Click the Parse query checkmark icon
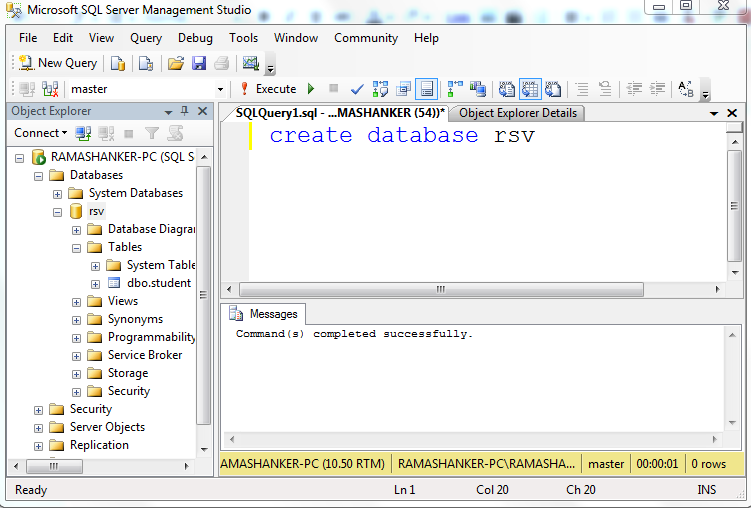Viewport: 751px width, 508px height. click(x=357, y=89)
